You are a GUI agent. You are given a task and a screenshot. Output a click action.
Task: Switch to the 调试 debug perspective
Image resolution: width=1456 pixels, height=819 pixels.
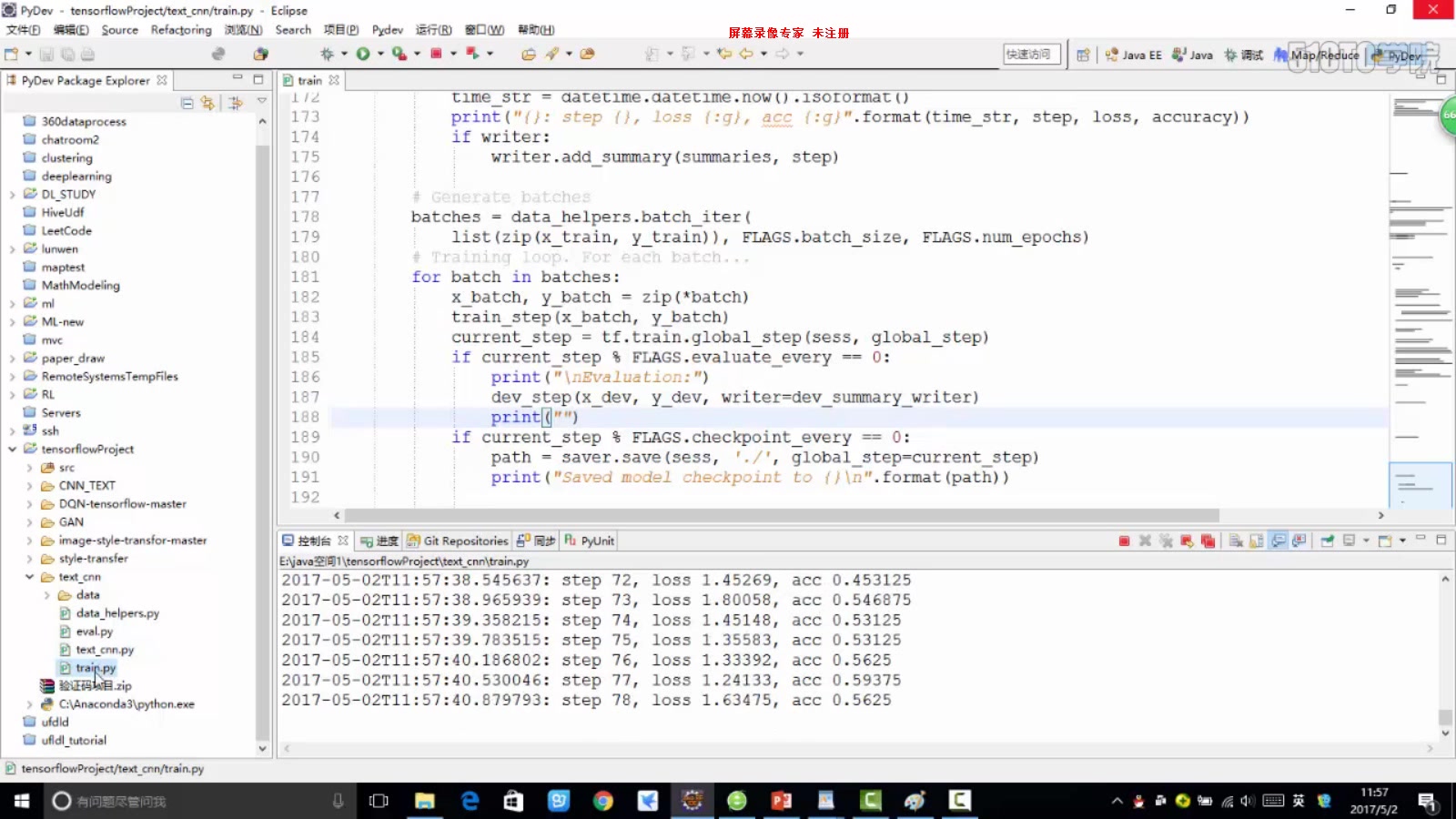tap(1243, 55)
